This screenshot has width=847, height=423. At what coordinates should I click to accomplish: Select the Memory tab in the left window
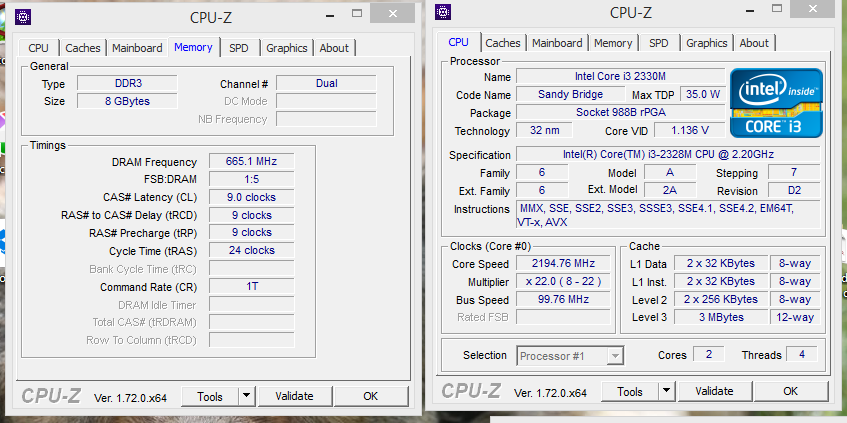coord(193,47)
